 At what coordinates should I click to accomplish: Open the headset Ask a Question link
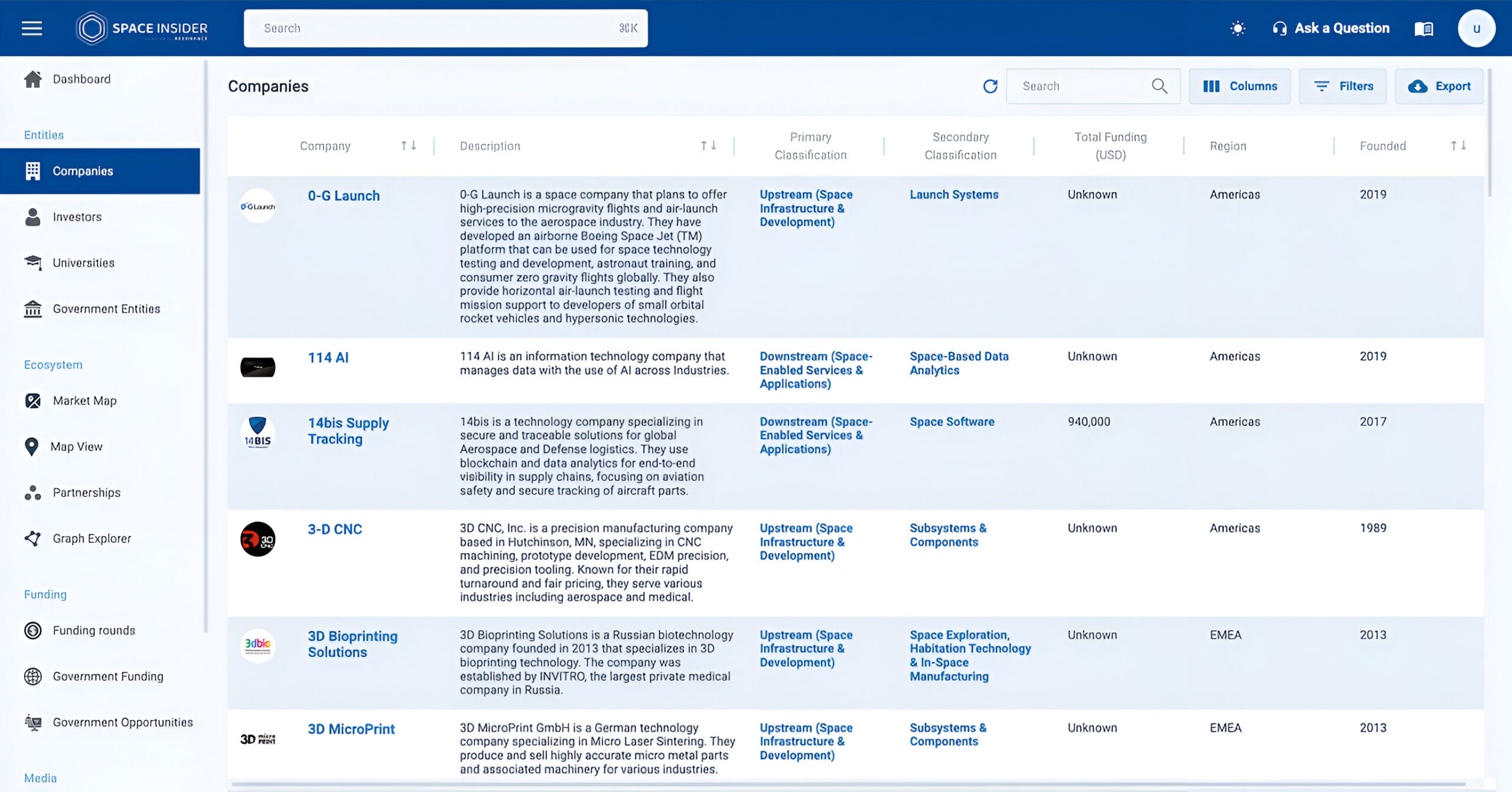pyautogui.click(x=1331, y=28)
